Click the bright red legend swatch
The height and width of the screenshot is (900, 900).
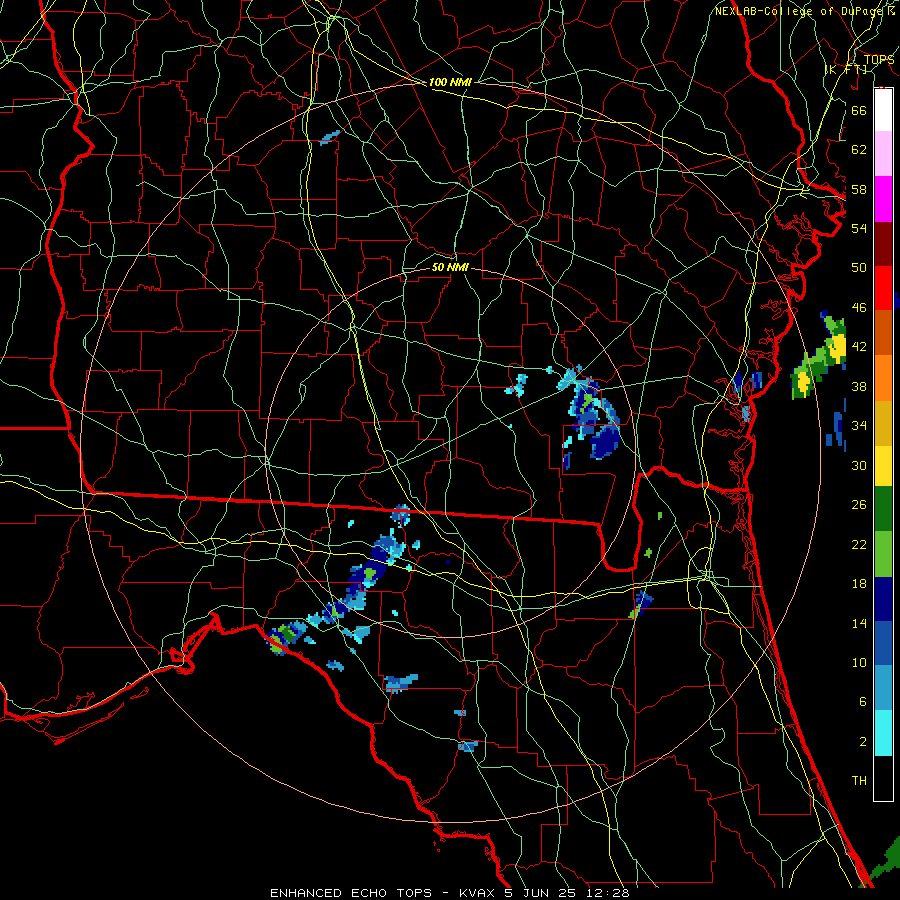point(883,288)
